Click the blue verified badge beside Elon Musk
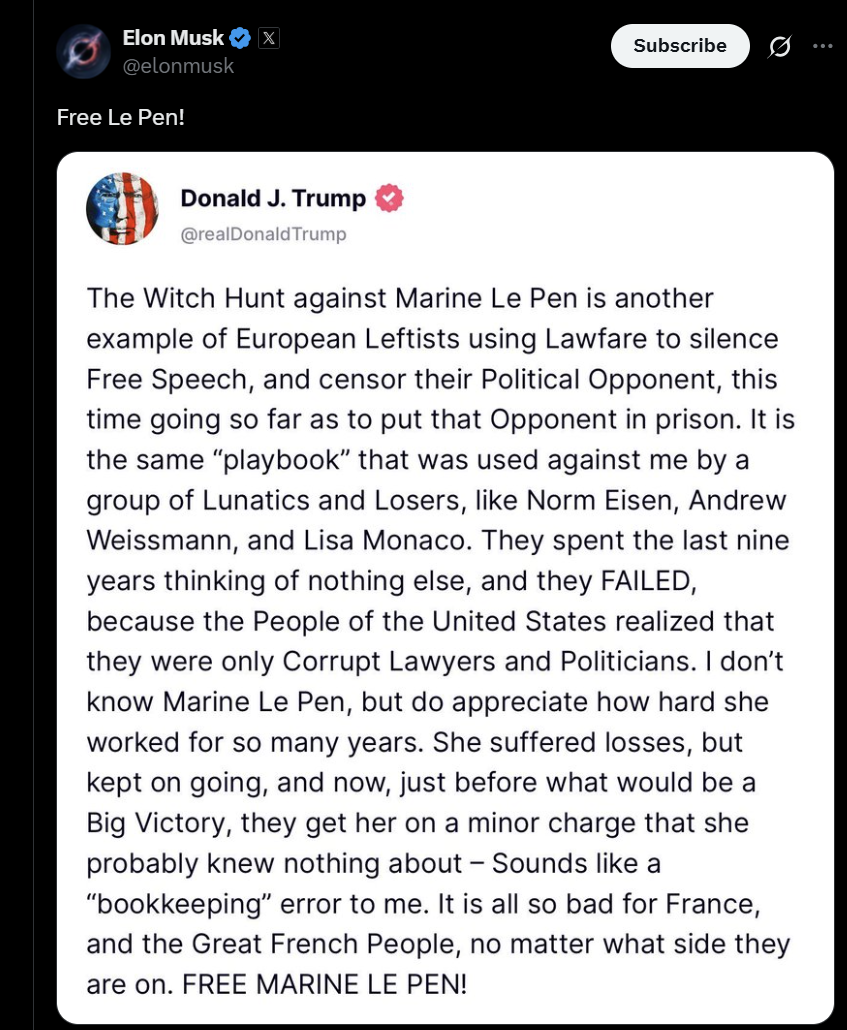 click(x=240, y=38)
